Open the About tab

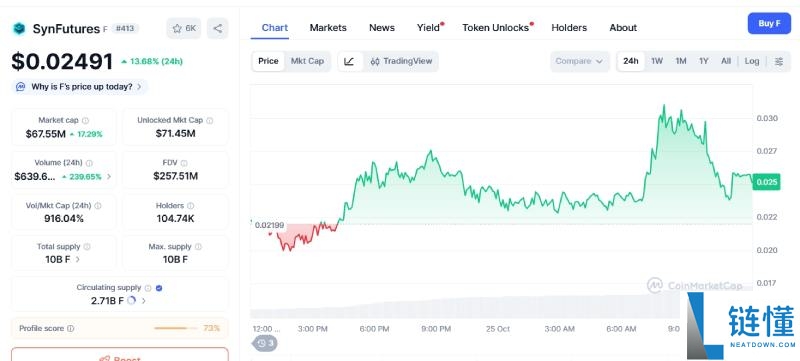point(623,28)
